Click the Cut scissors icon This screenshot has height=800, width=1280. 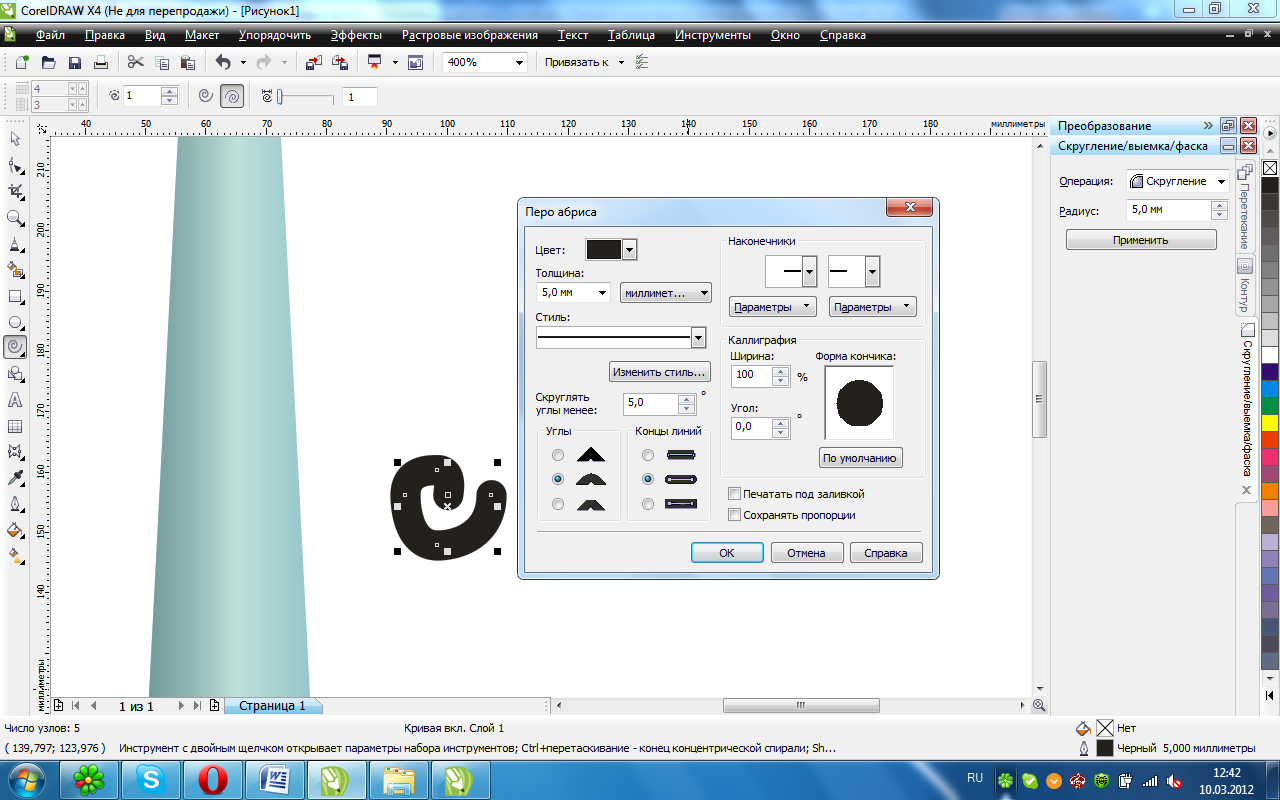(x=136, y=62)
